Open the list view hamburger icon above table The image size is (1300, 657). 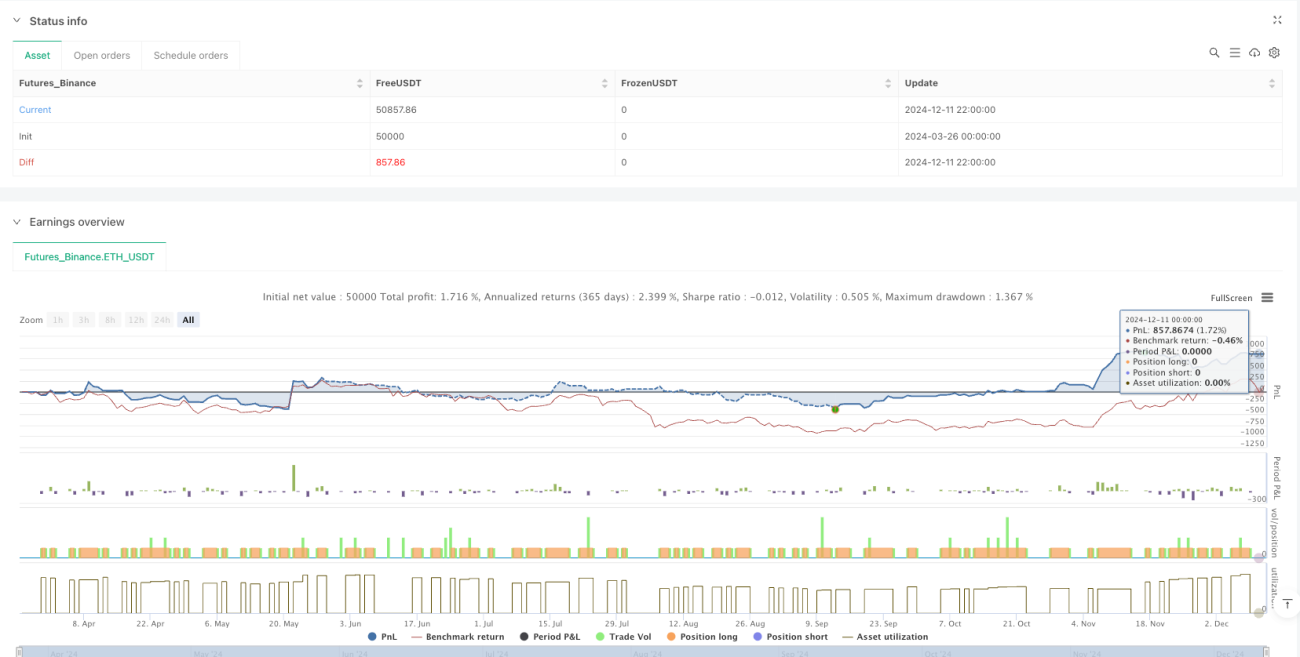1234,53
